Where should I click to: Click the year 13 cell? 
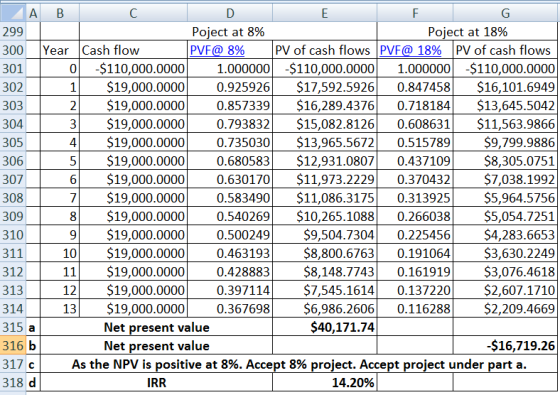pyautogui.click(x=60, y=309)
